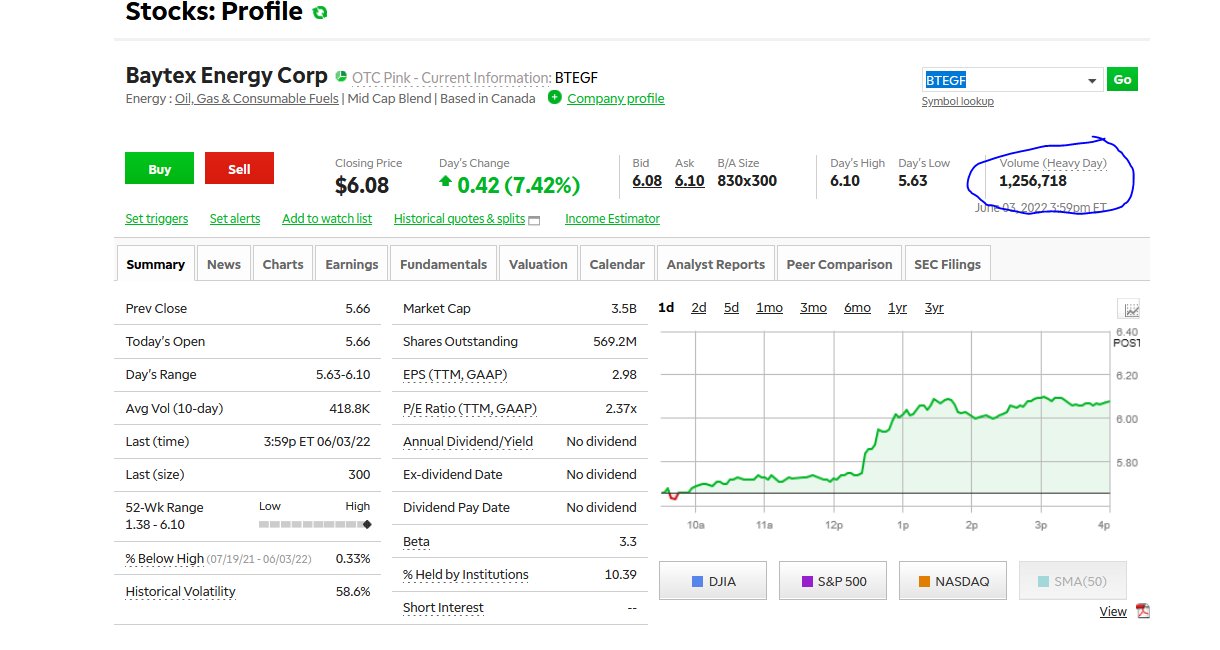Image resolution: width=1220 pixels, height=650 pixels.
Task: Toggle the SMA(50) overlay
Action: point(1073,581)
